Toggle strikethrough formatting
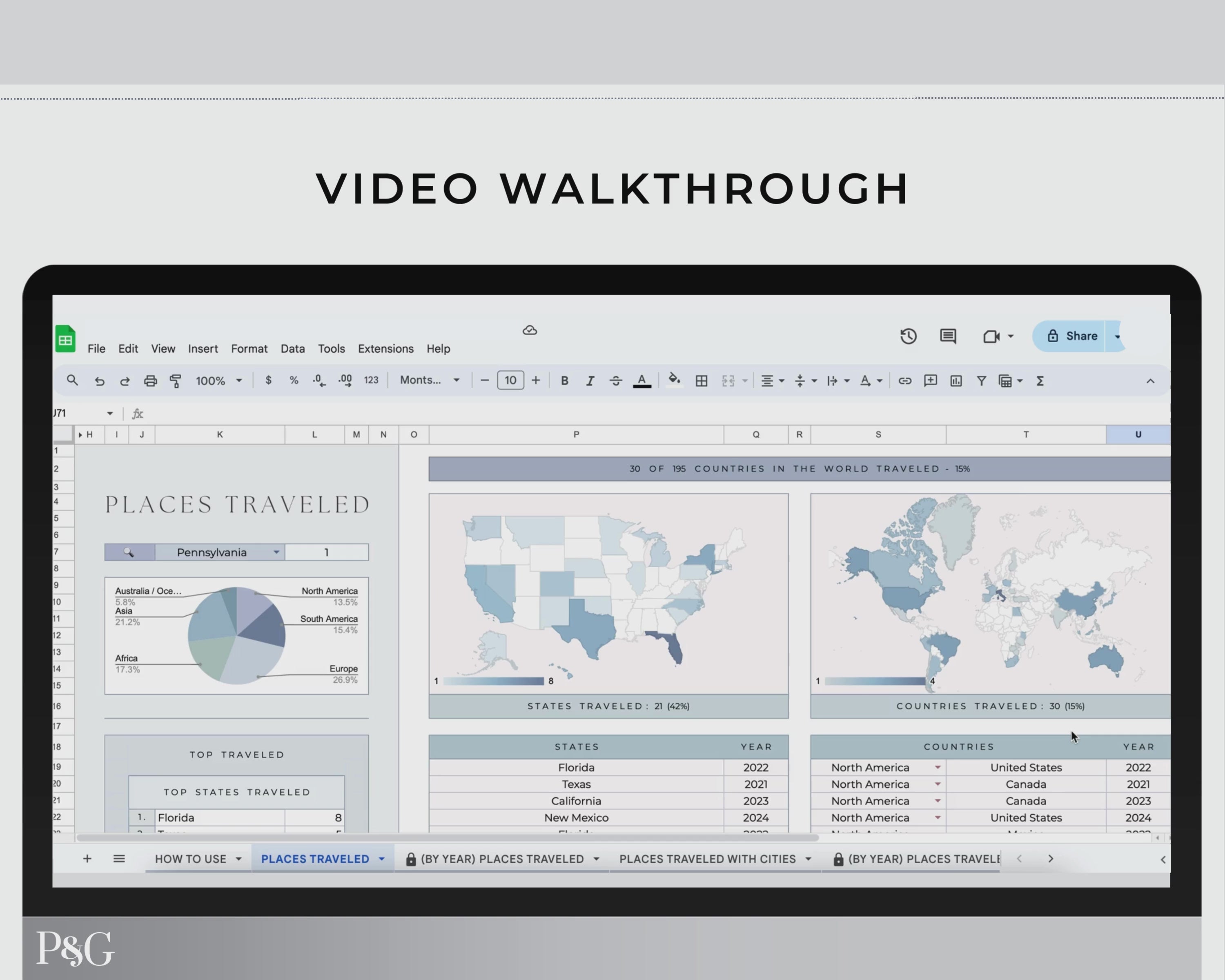The height and width of the screenshot is (980, 1225). (x=615, y=381)
